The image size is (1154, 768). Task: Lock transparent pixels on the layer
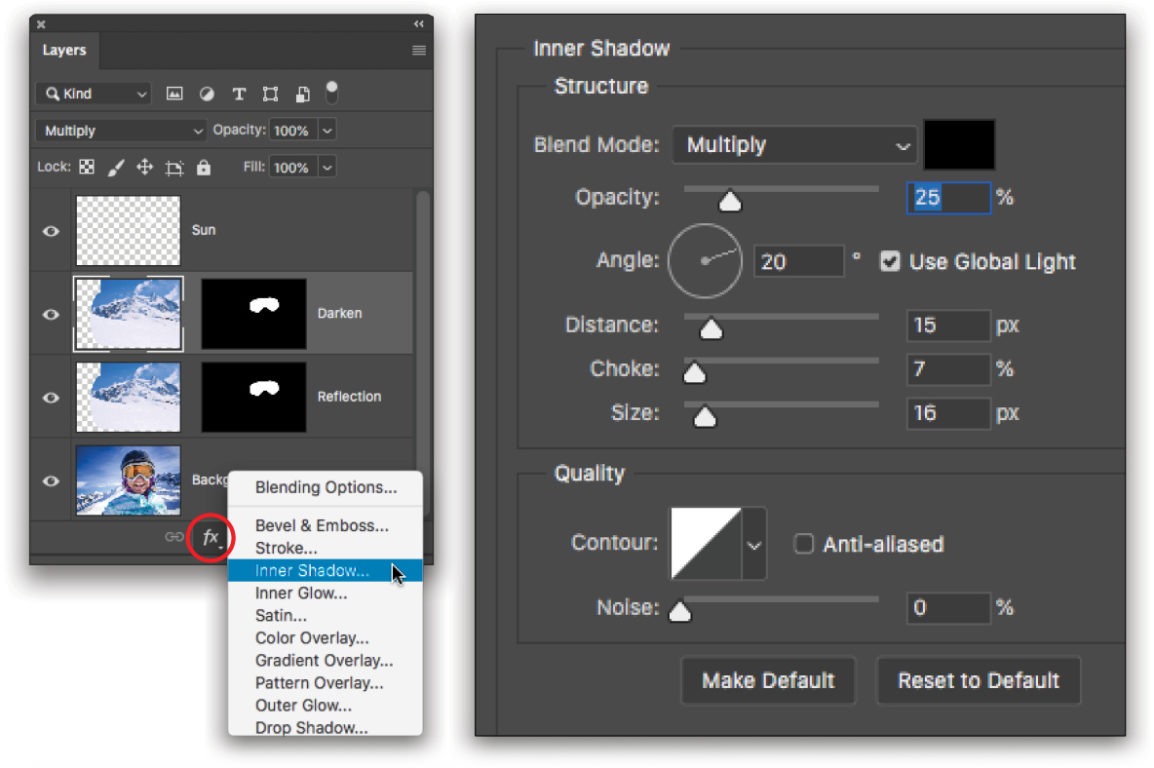click(x=89, y=167)
